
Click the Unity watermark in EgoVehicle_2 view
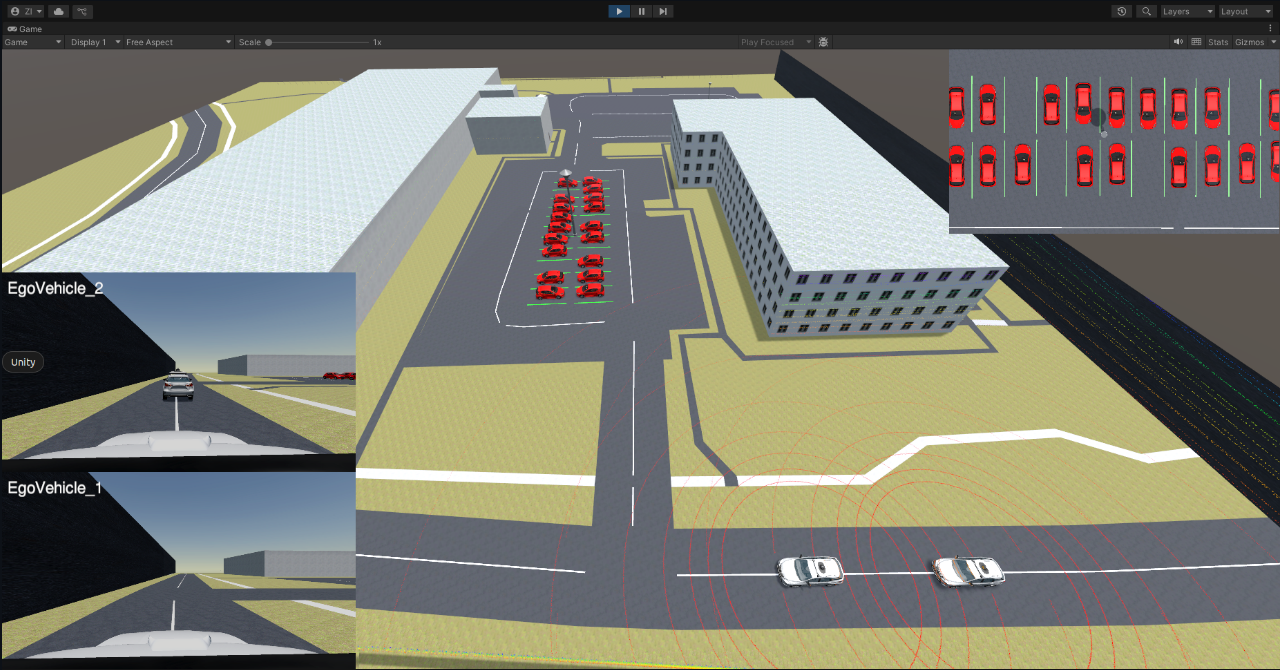pyautogui.click(x=22, y=361)
